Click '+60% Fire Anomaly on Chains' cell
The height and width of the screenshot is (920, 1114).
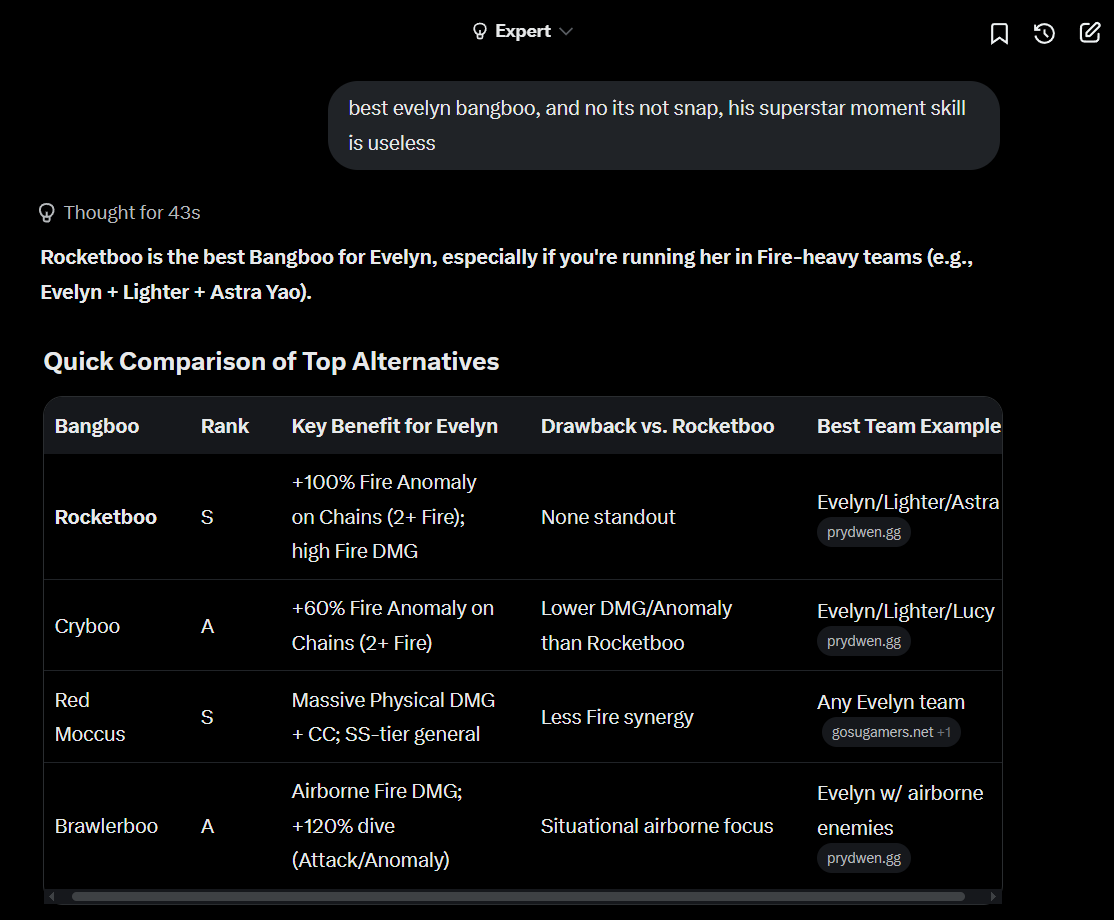click(392, 626)
